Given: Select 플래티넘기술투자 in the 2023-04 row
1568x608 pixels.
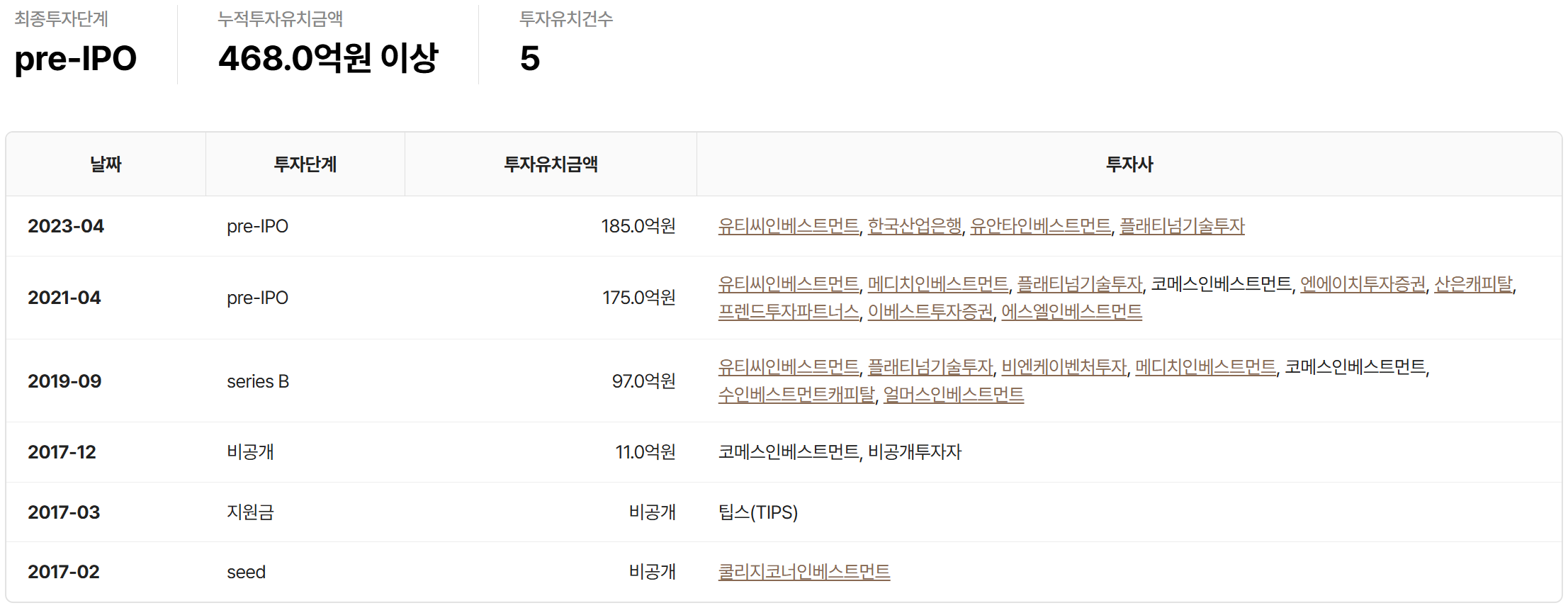Looking at the screenshot, I should (x=1182, y=226).
